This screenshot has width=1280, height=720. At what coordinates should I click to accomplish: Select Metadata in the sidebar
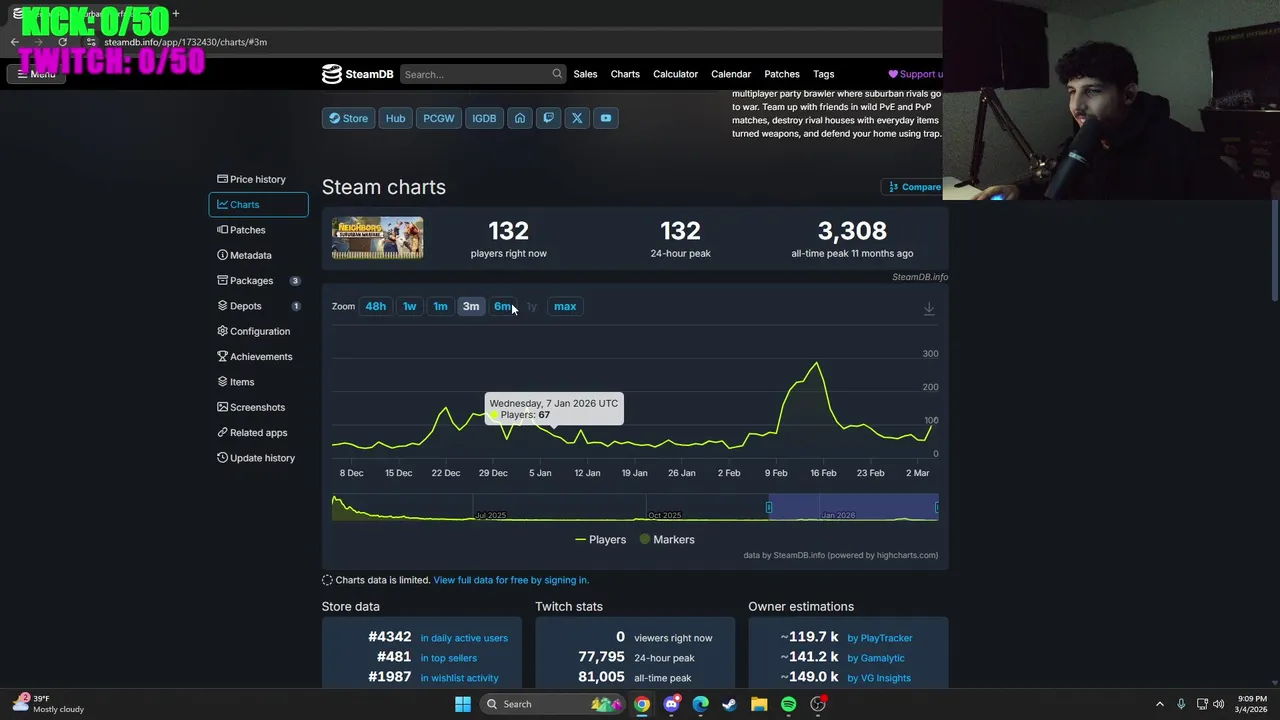(x=258, y=255)
